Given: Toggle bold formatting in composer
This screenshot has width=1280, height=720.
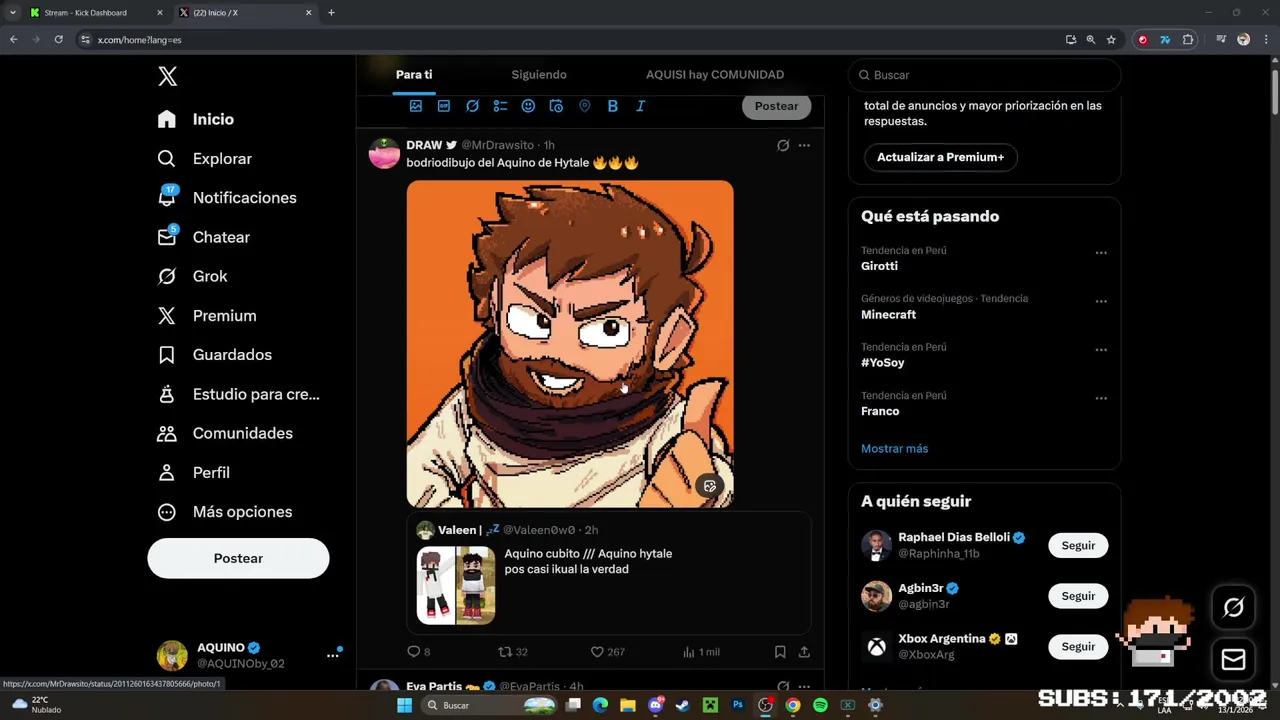Looking at the screenshot, I should 613,106.
